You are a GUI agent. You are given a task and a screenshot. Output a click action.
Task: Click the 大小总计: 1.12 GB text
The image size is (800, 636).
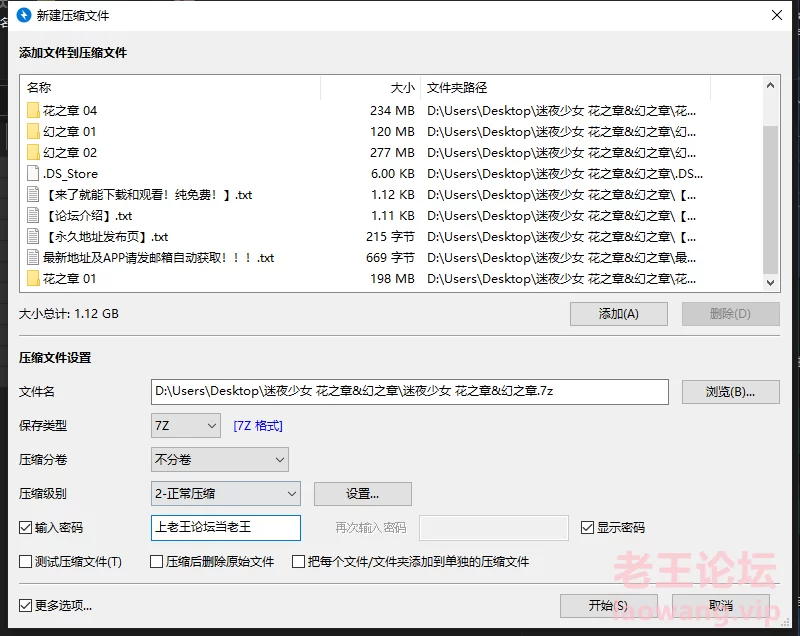point(69,314)
